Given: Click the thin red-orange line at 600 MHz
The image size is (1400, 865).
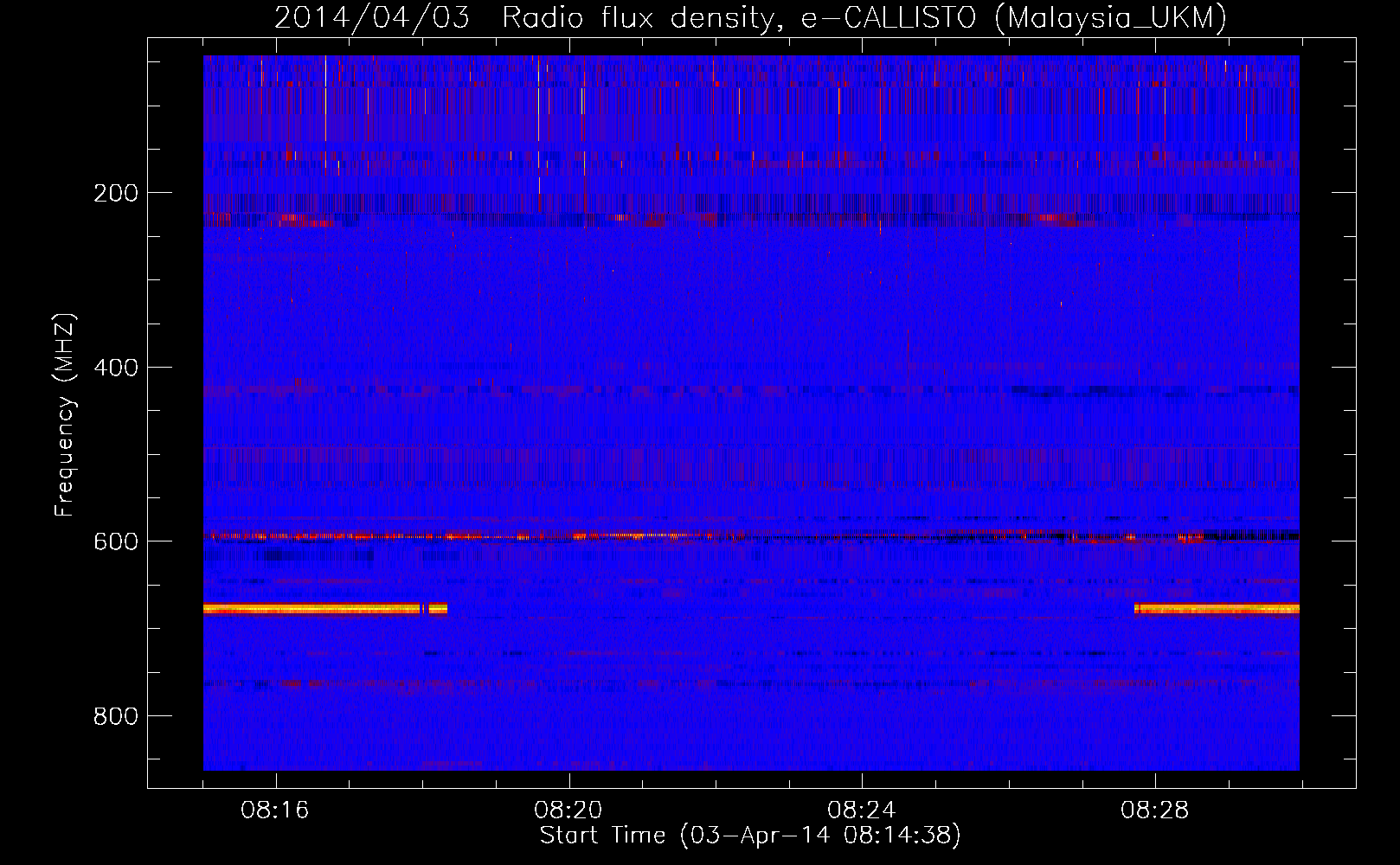Looking at the screenshot, I should coord(751,536).
